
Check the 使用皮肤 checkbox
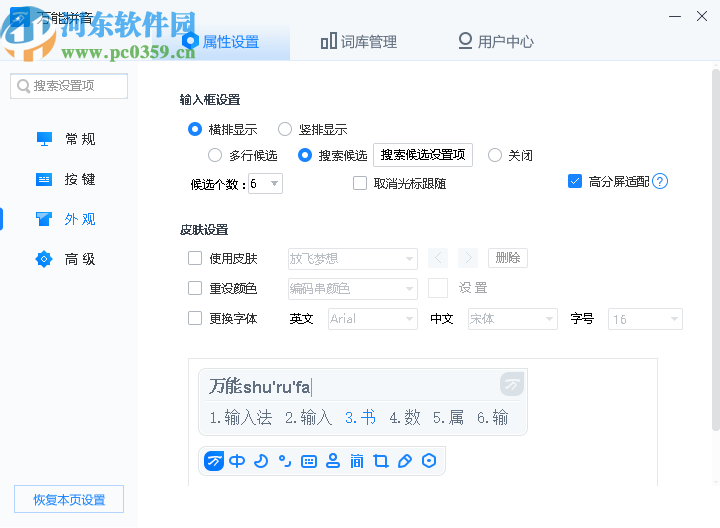[195, 258]
